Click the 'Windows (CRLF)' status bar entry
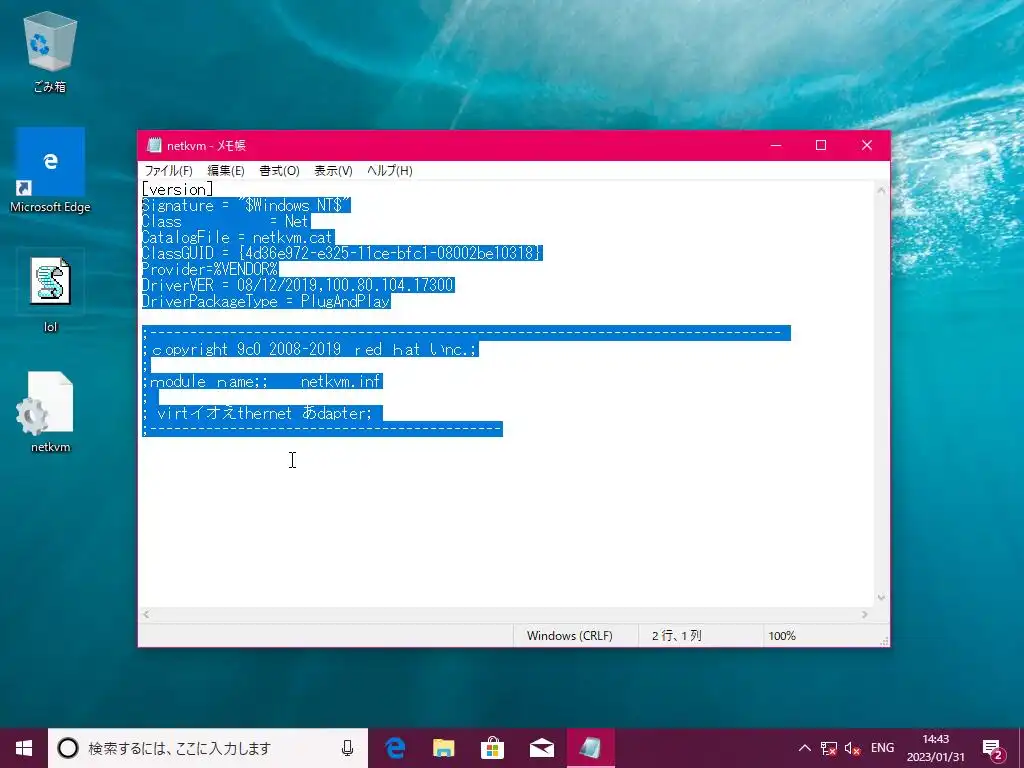This screenshot has width=1024, height=768. [569, 635]
